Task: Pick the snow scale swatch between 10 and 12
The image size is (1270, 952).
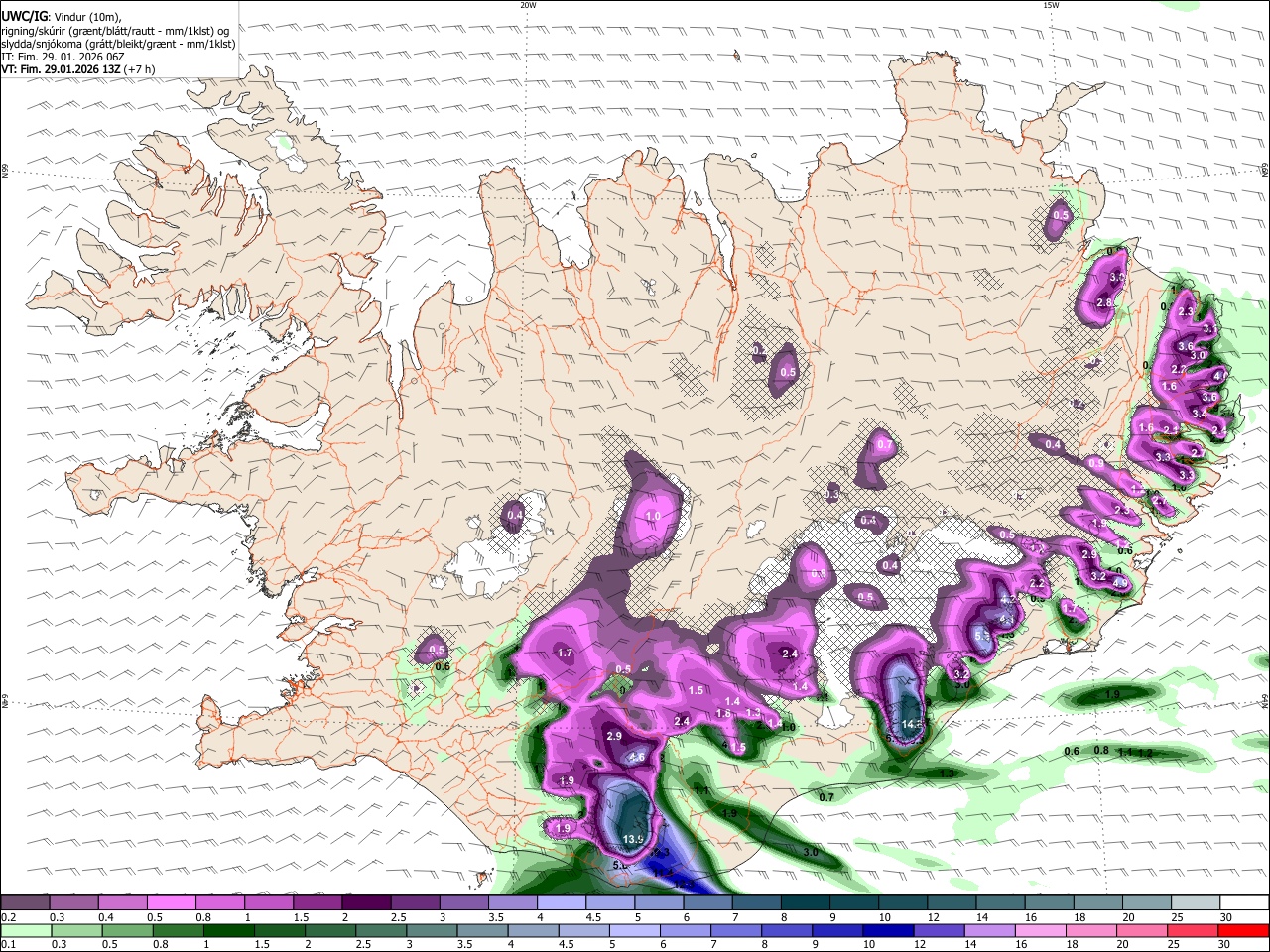Action: (x=901, y=903)
